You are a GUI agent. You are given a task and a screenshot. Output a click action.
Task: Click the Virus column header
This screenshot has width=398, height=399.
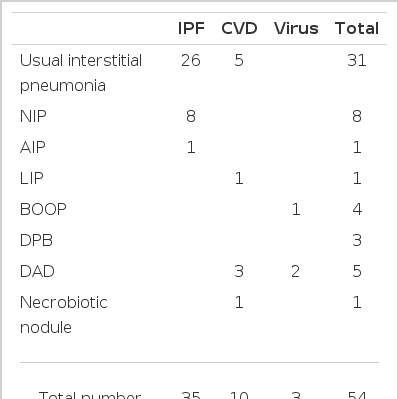(x=296, y=28)
